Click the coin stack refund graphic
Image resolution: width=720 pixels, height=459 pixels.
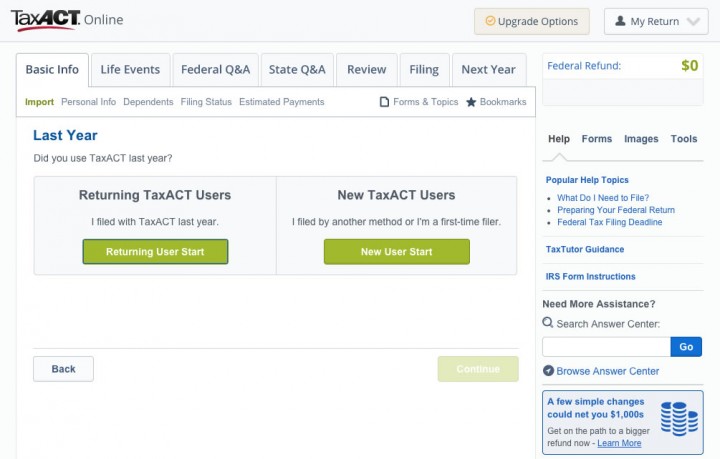tap(679, 419)
